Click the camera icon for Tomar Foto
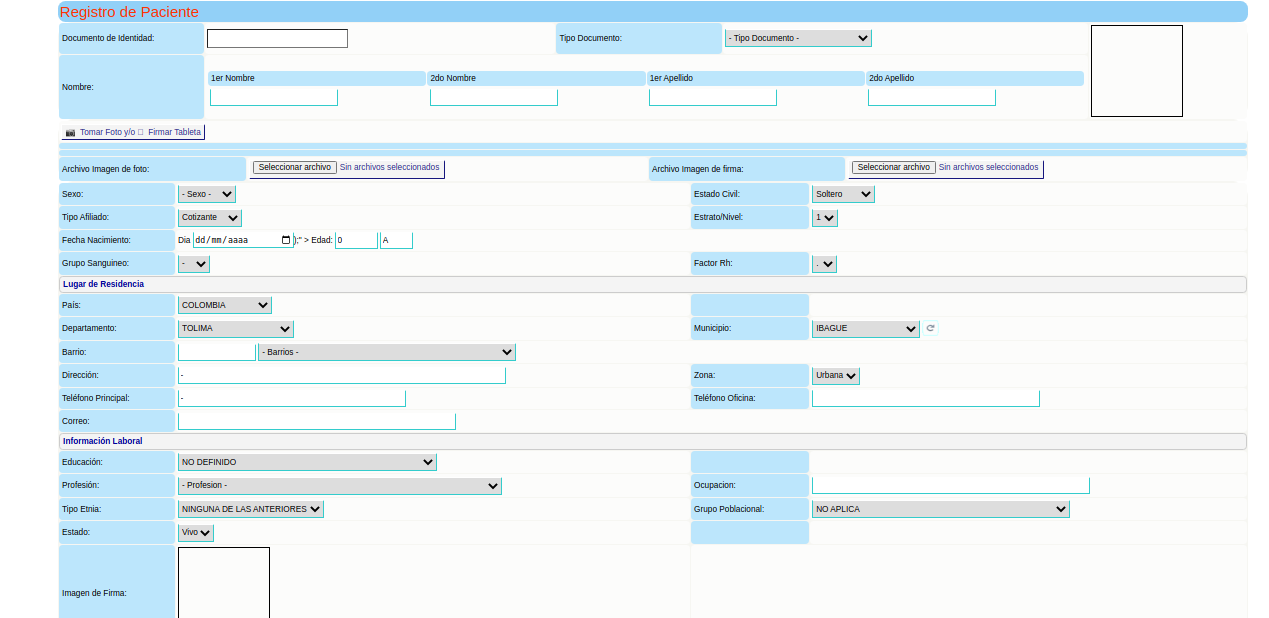Image resolution: width=1269 pixels, height=618 pixels. coord(70,132)
